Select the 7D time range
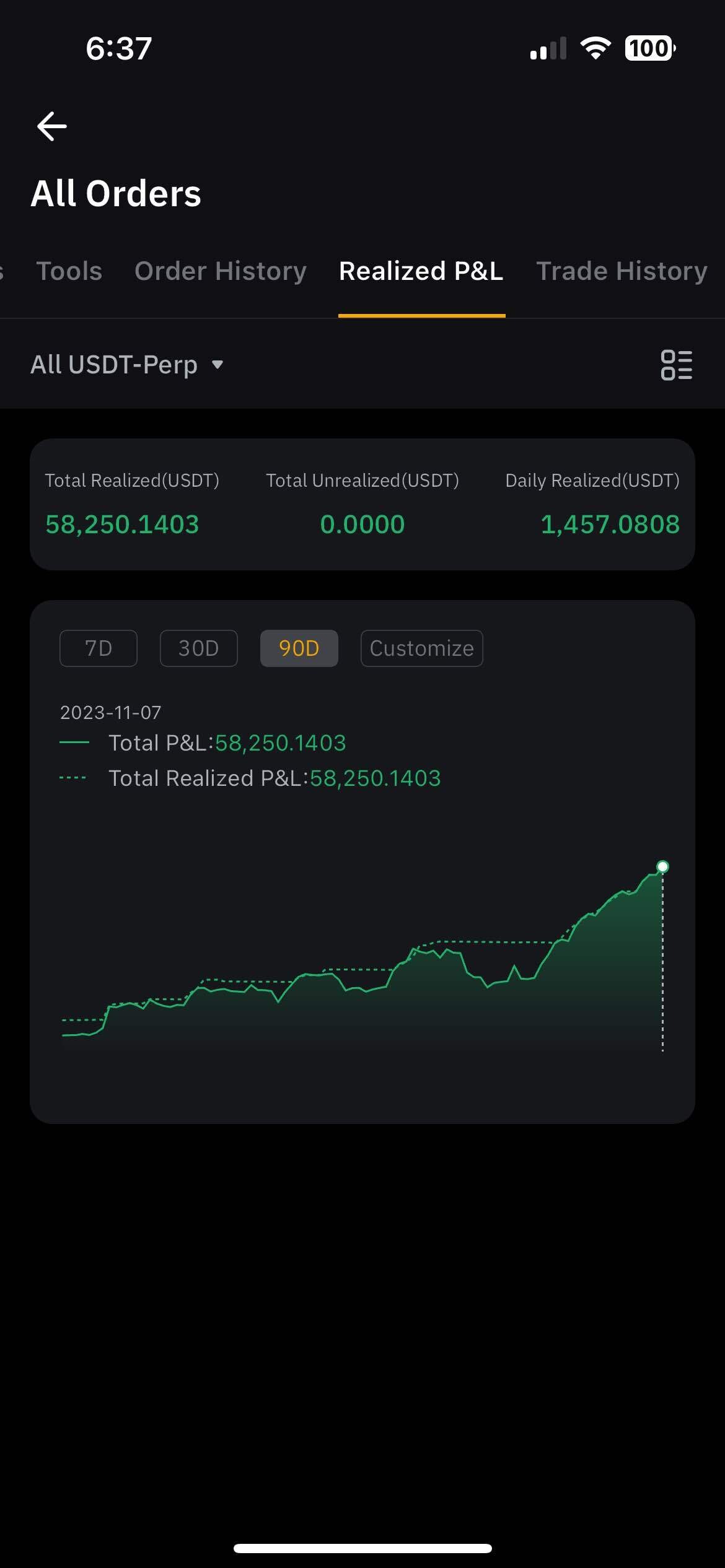Screen dimensions: 725x1568 point(98,648)
